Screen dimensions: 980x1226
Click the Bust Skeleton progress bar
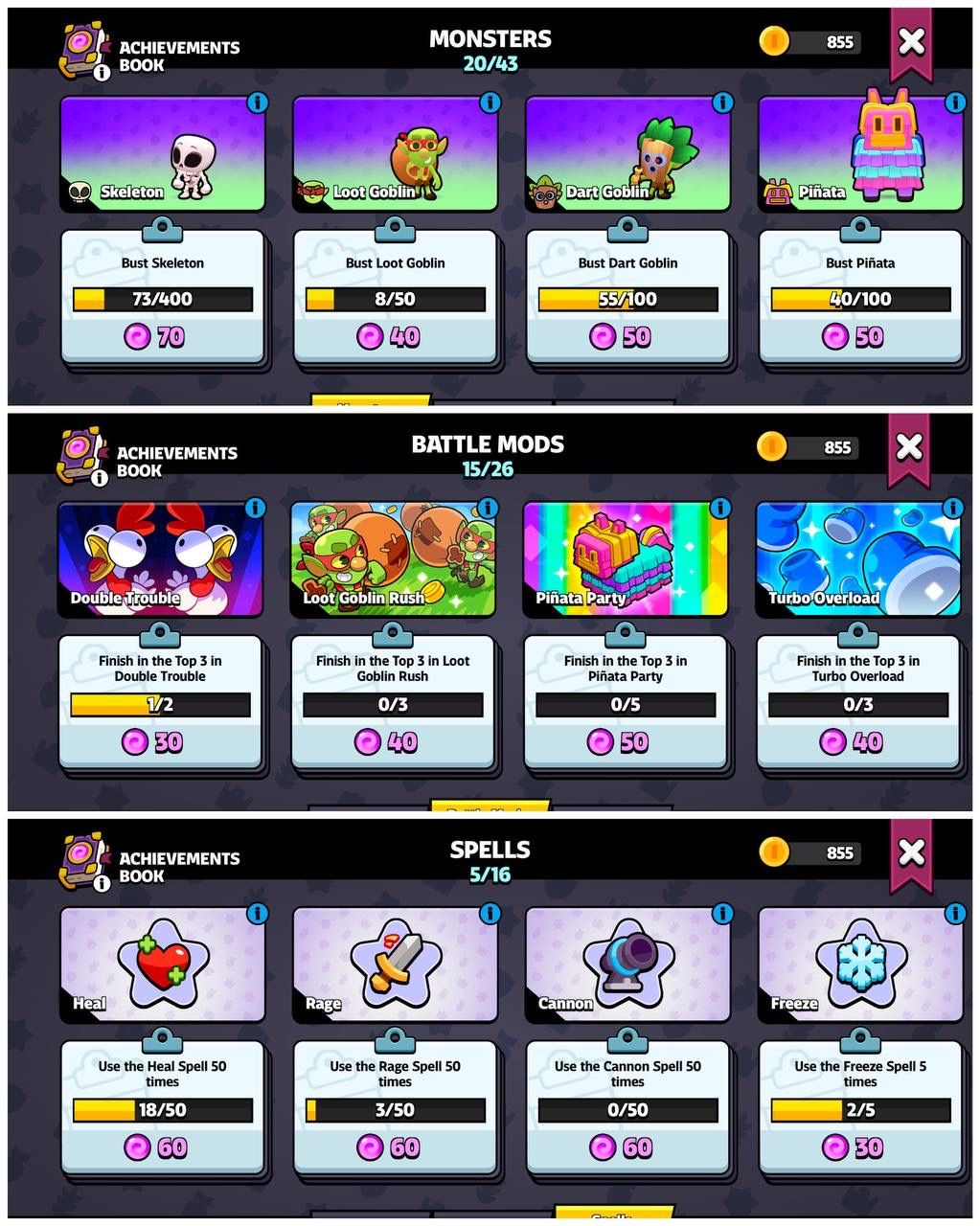(163, 299)
